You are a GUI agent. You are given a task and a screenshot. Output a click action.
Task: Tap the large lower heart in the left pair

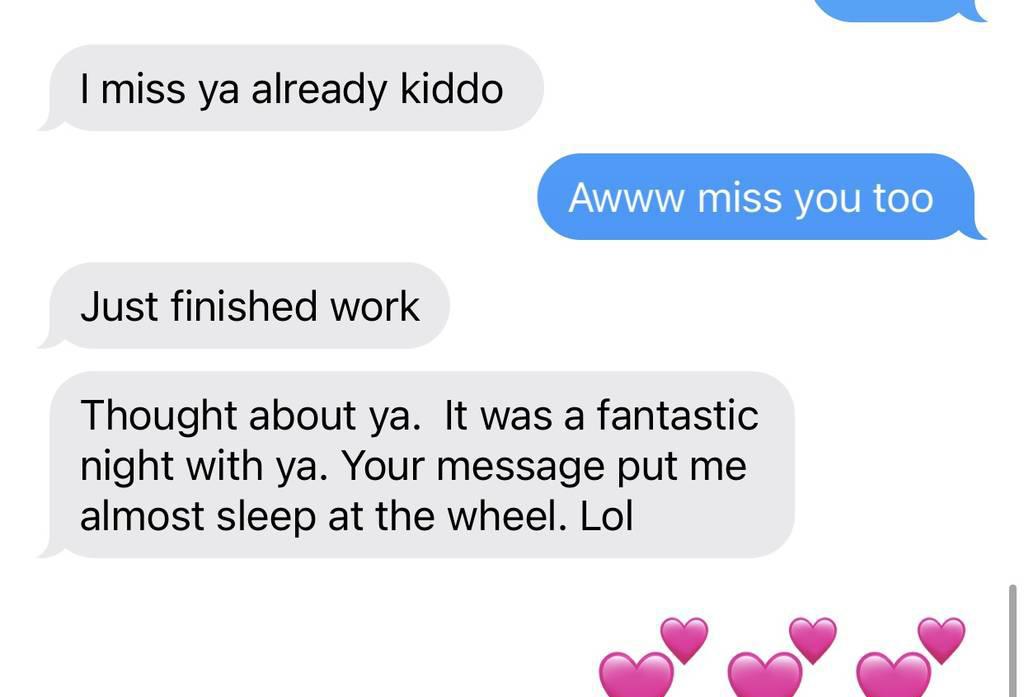click(636, 675)
